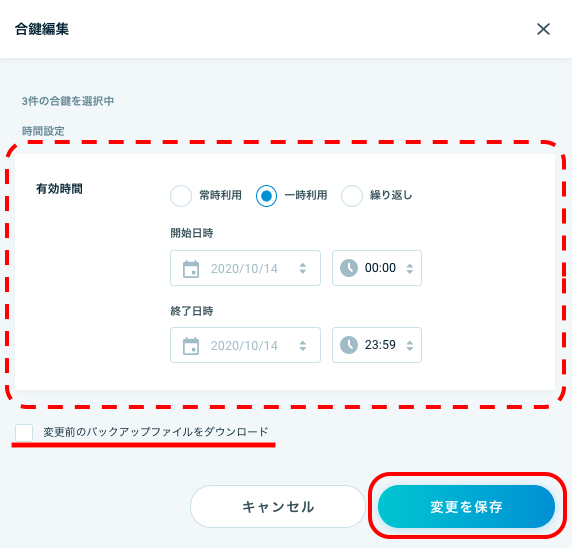Focus the end date 2020/10/14 field
Viewport: 572px width, 548px height.
tap(245, 345)
